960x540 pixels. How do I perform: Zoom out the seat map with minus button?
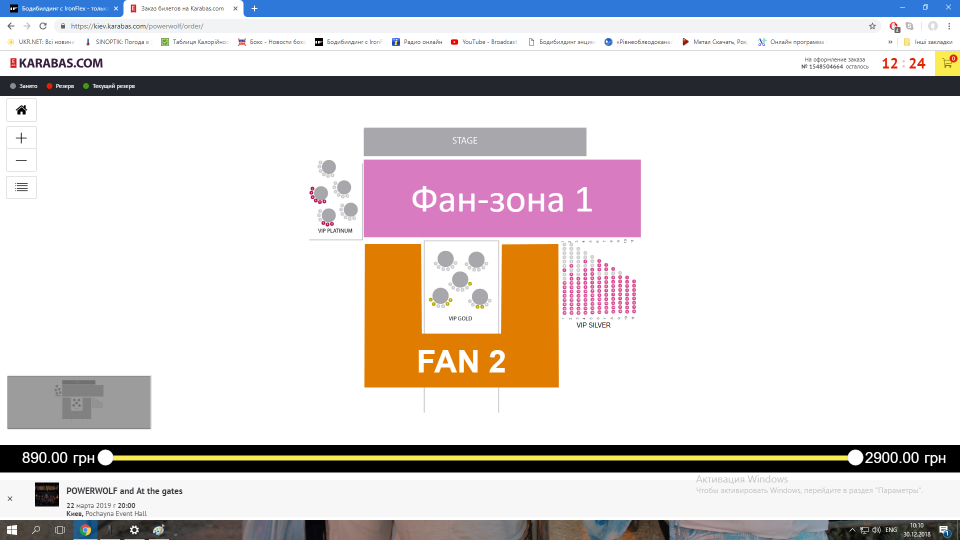click(21, 160)
